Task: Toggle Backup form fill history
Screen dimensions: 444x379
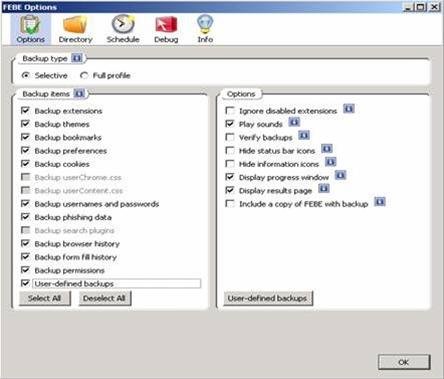Action: [x=25, y=257]
